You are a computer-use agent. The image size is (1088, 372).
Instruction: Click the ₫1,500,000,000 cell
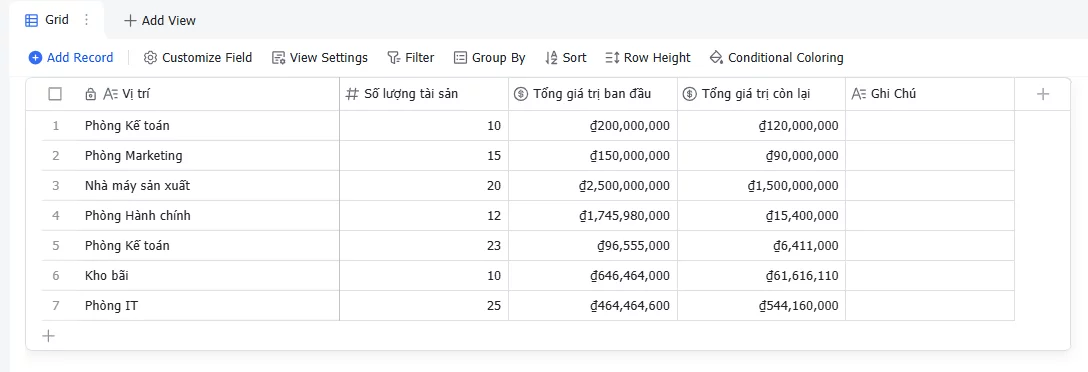[761, 185]
